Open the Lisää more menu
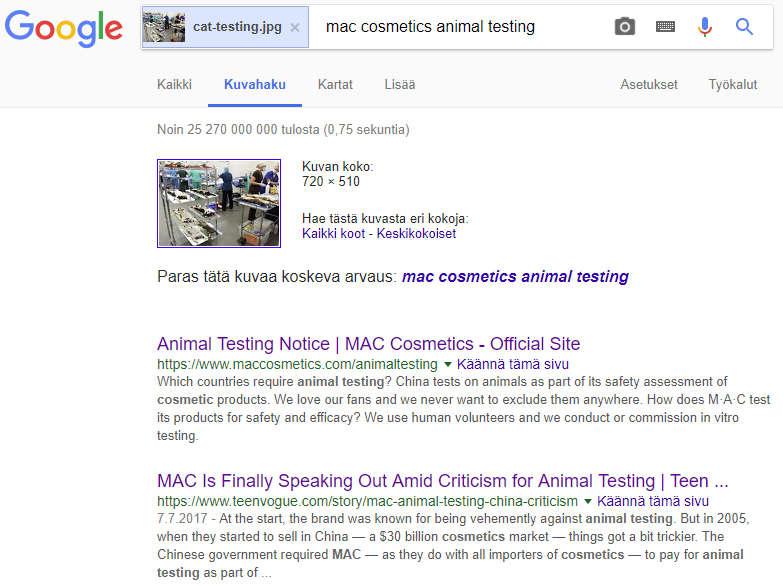The width and height of the screenshot is (783, 586). [399, 84]
